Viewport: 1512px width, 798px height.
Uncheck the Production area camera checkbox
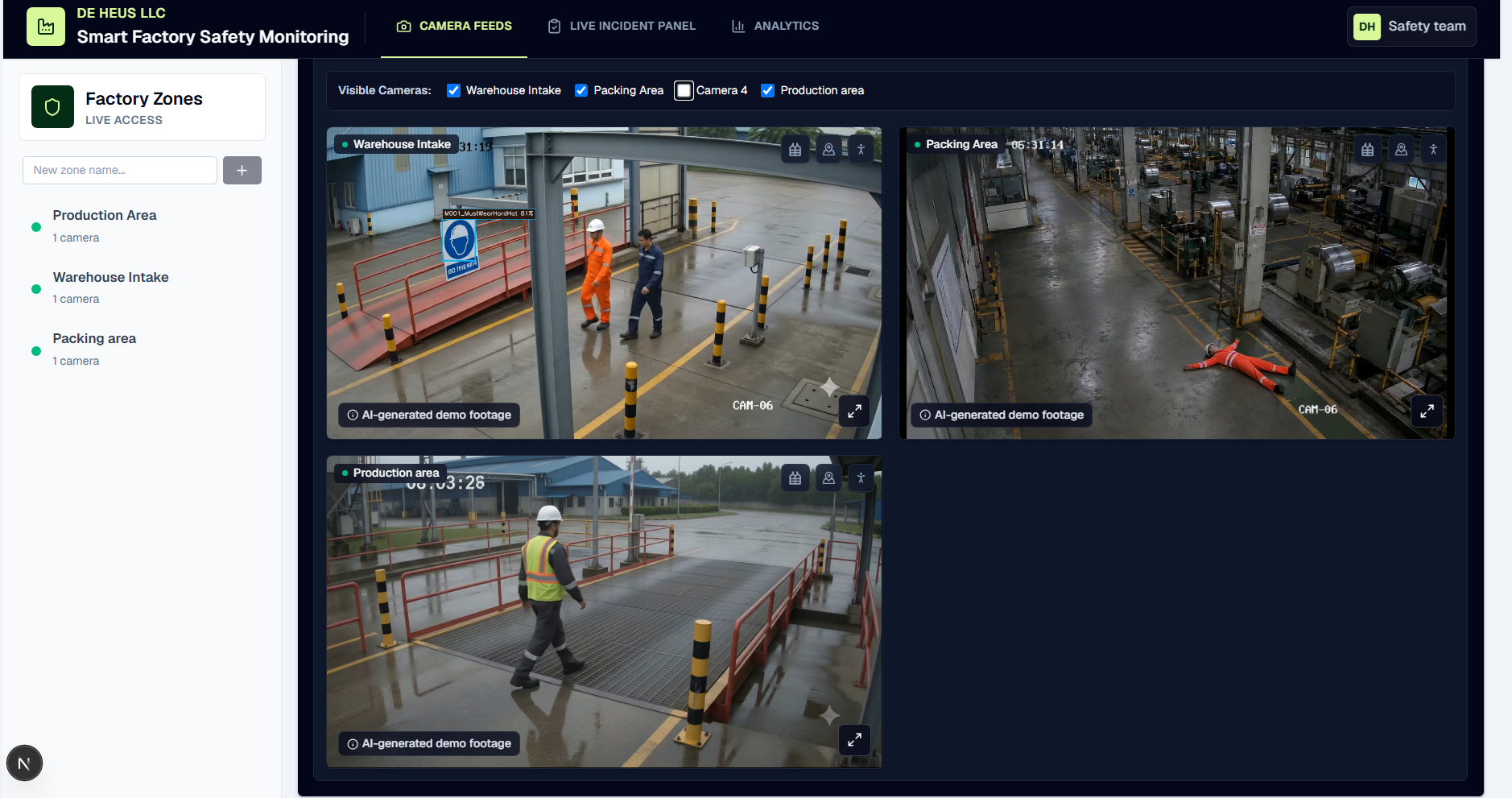(768, 90)
